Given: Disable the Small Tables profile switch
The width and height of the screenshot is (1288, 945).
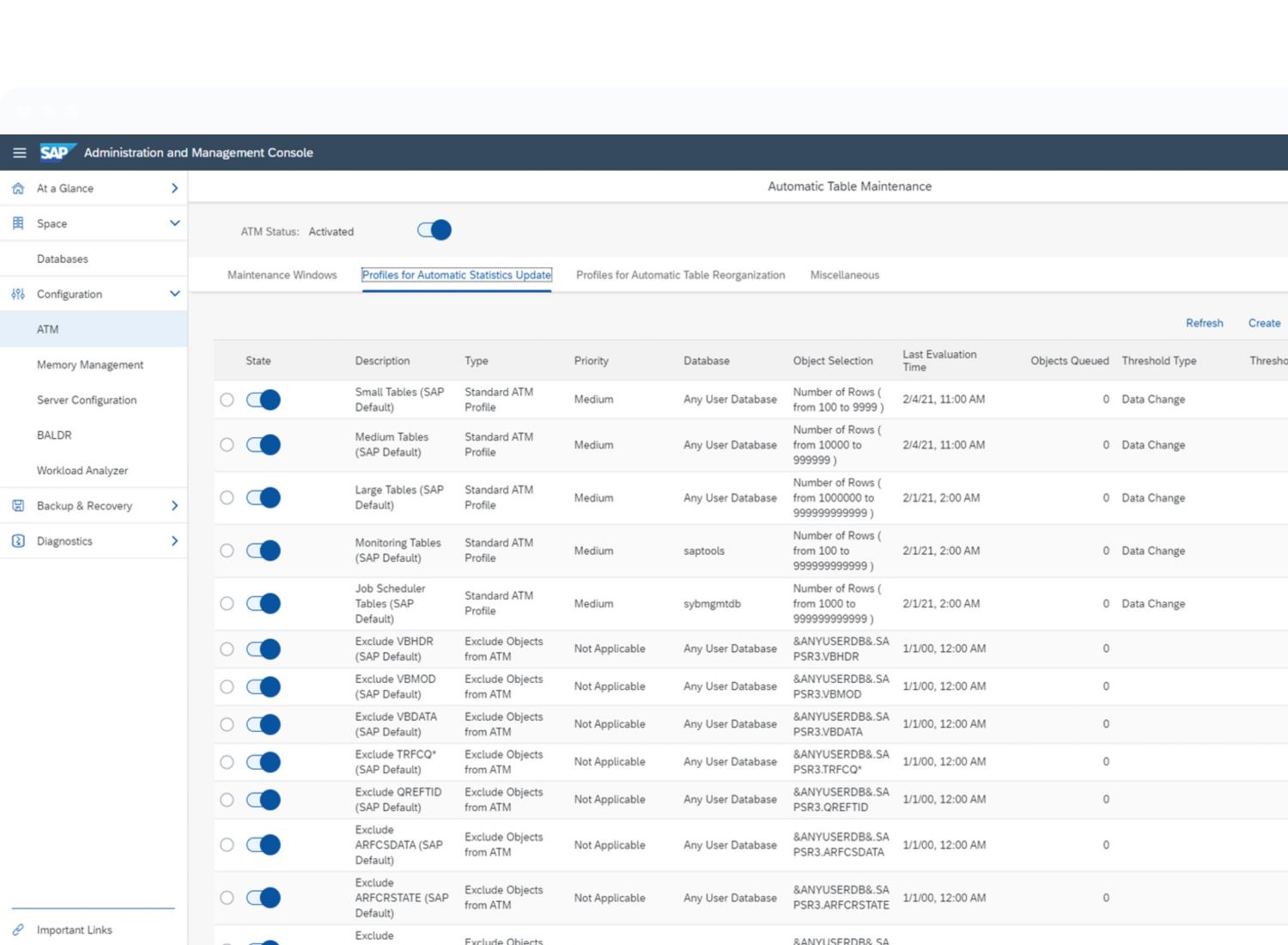Looking at the screenshot, I should pyautogui.click(x=264, y=399).
